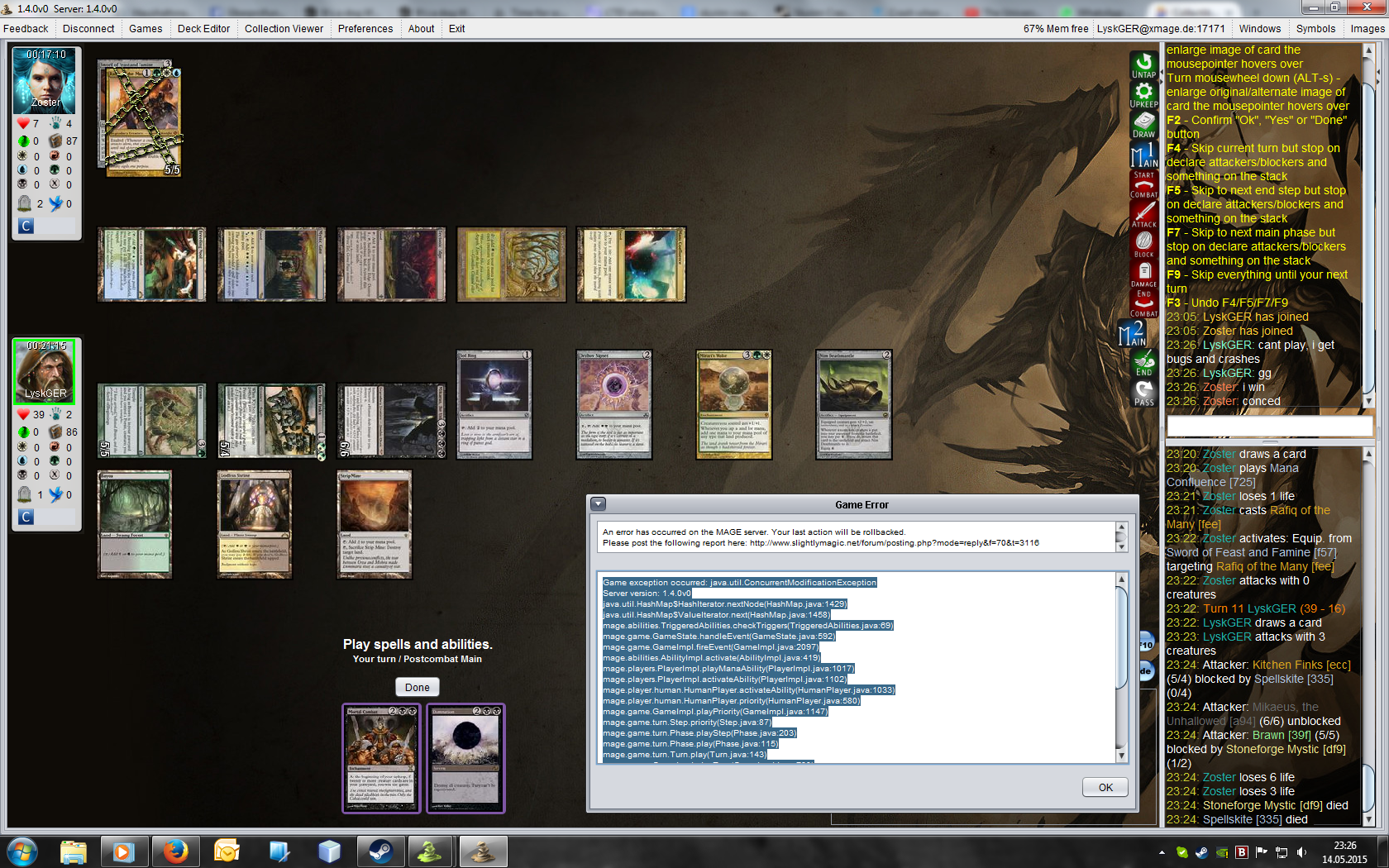The height and width of the screenshot is (868, 1389).
Task: Open the Game Error dialog dropdown arrow
Action: pyautogui.click(x=598, y=504)
